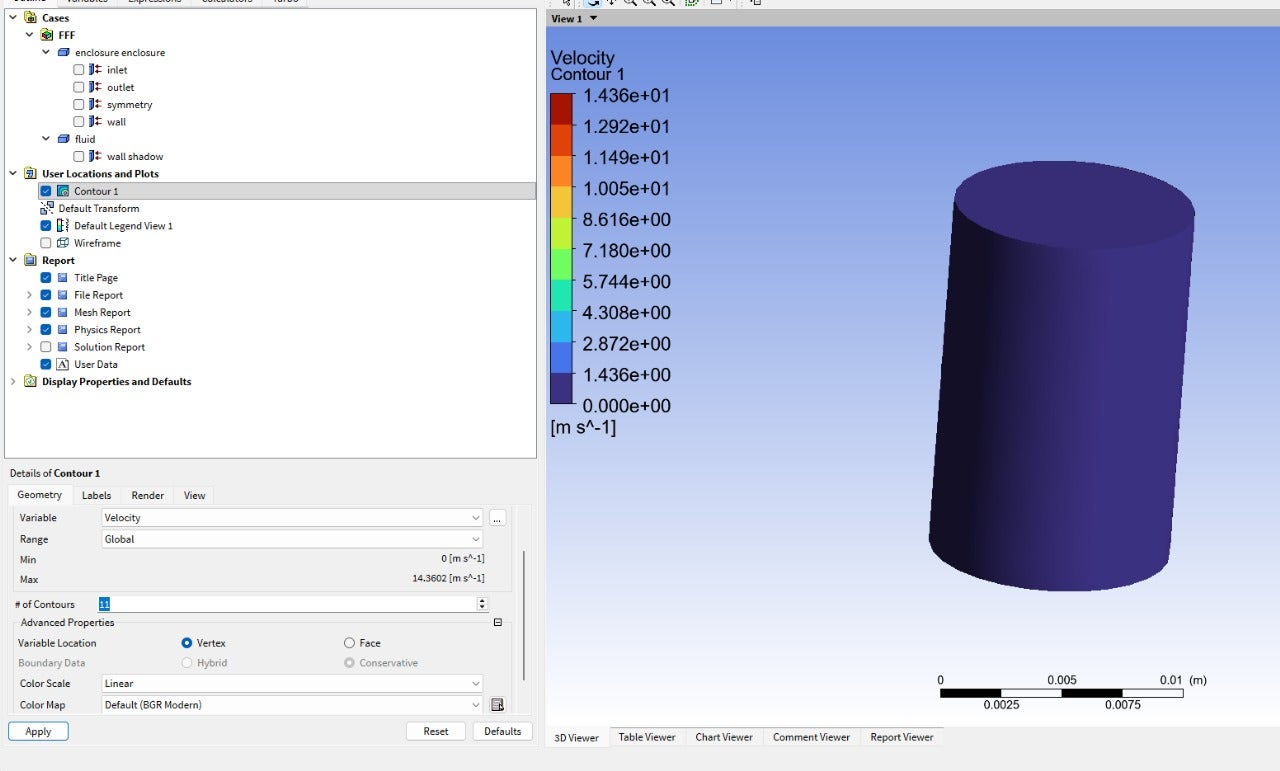Open the color map editor icon
The height and width of the screenshot is (771, 1280).
point(497,705)
